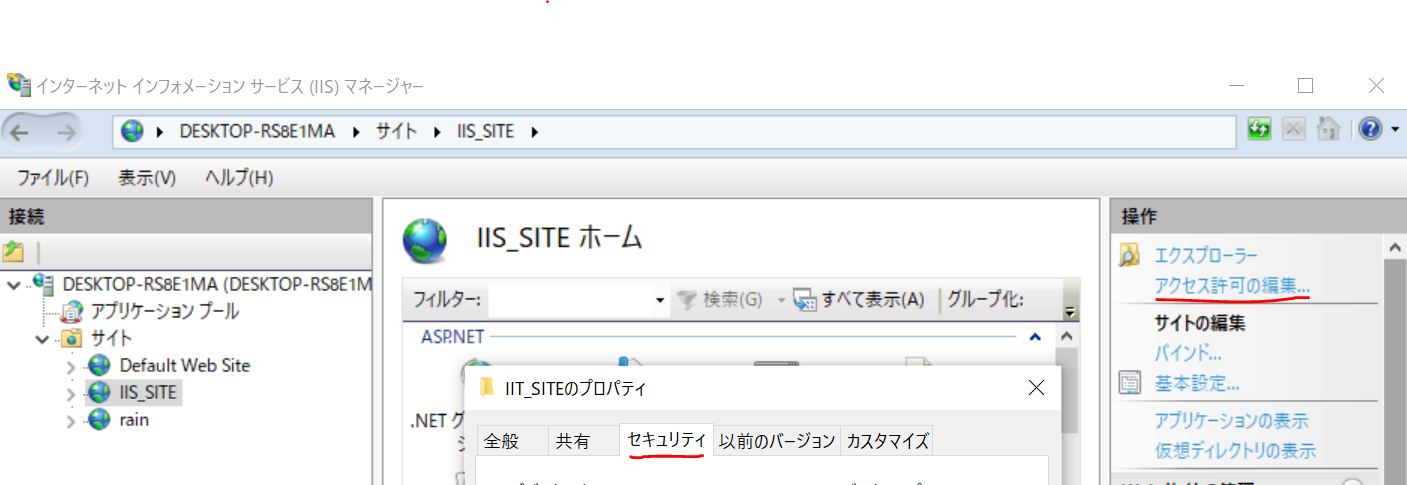Image resolution: width=1407 pixels, height=485 pixels.
Task: Click the Back navigation arrow
Action: point(21,132)
